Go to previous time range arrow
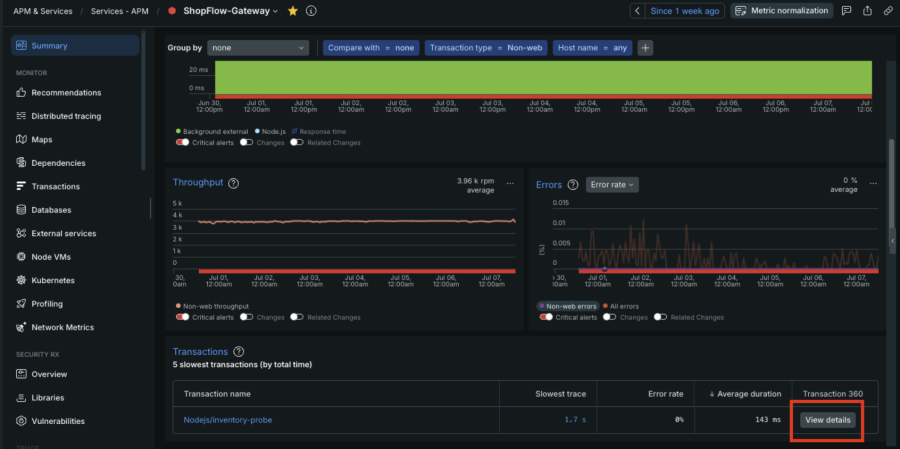This screenshot has height=449, width=900. (637, 11)
